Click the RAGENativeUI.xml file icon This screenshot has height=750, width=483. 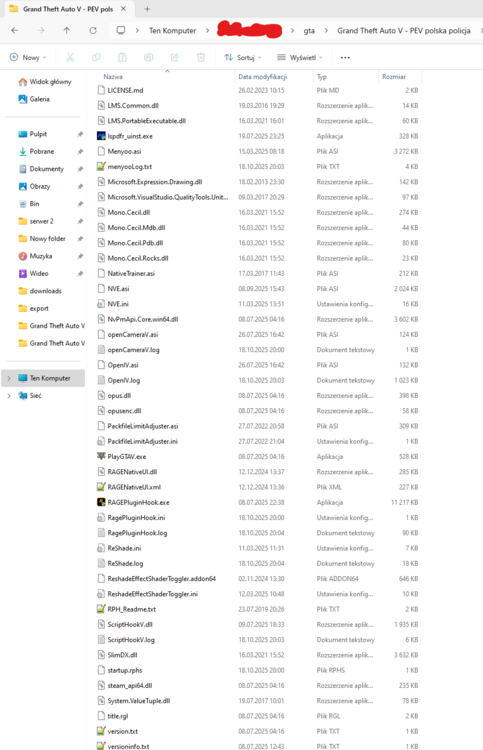(x=101, y=487)
